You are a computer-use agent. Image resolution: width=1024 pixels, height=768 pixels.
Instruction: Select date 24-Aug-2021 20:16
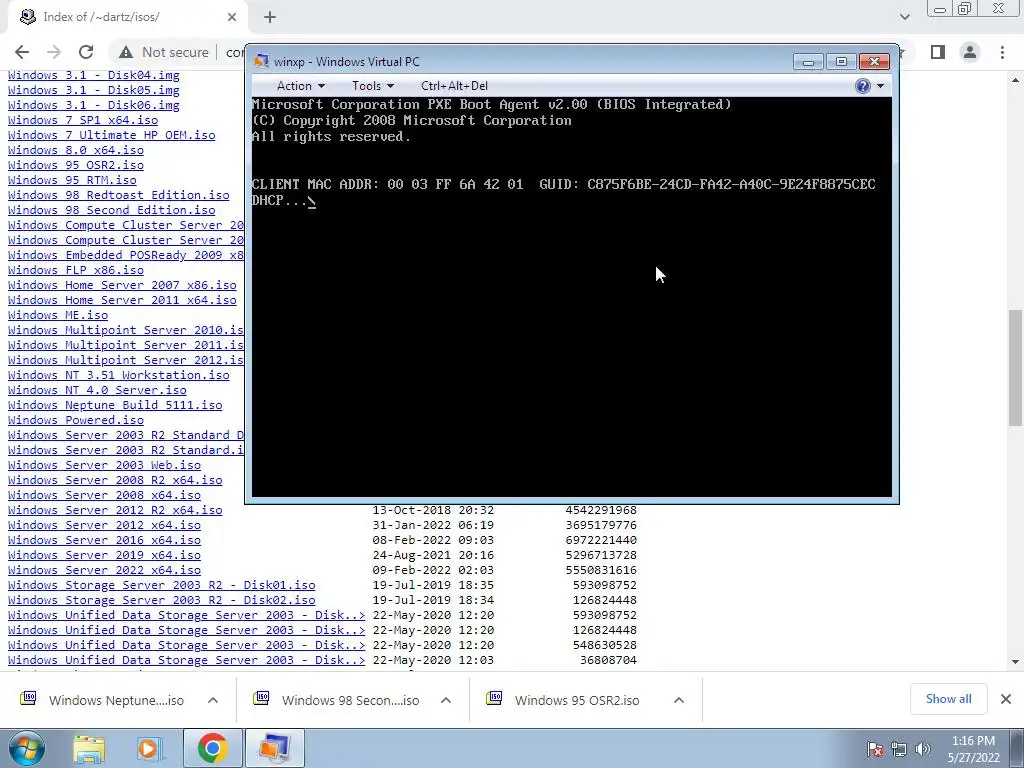point(433,556)
